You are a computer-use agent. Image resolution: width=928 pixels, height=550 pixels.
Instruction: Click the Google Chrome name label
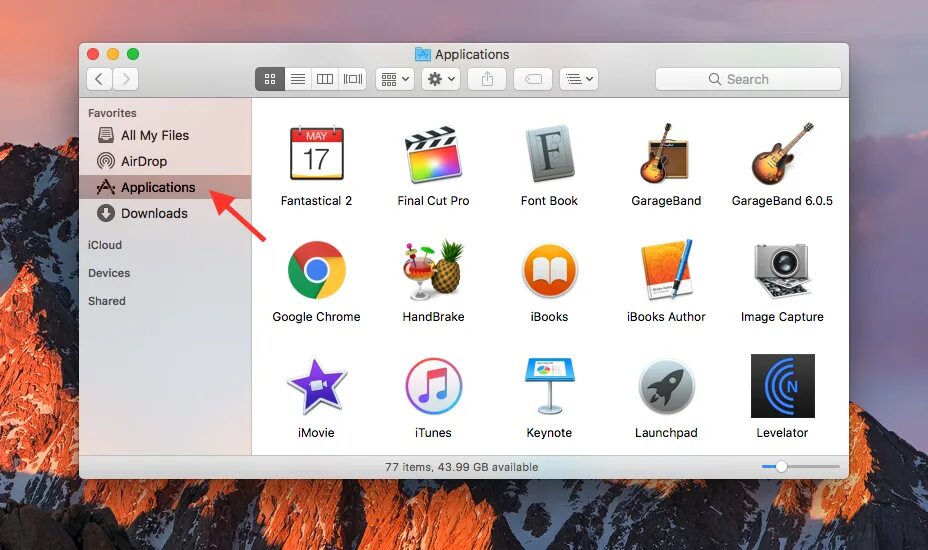click(317, 317)
